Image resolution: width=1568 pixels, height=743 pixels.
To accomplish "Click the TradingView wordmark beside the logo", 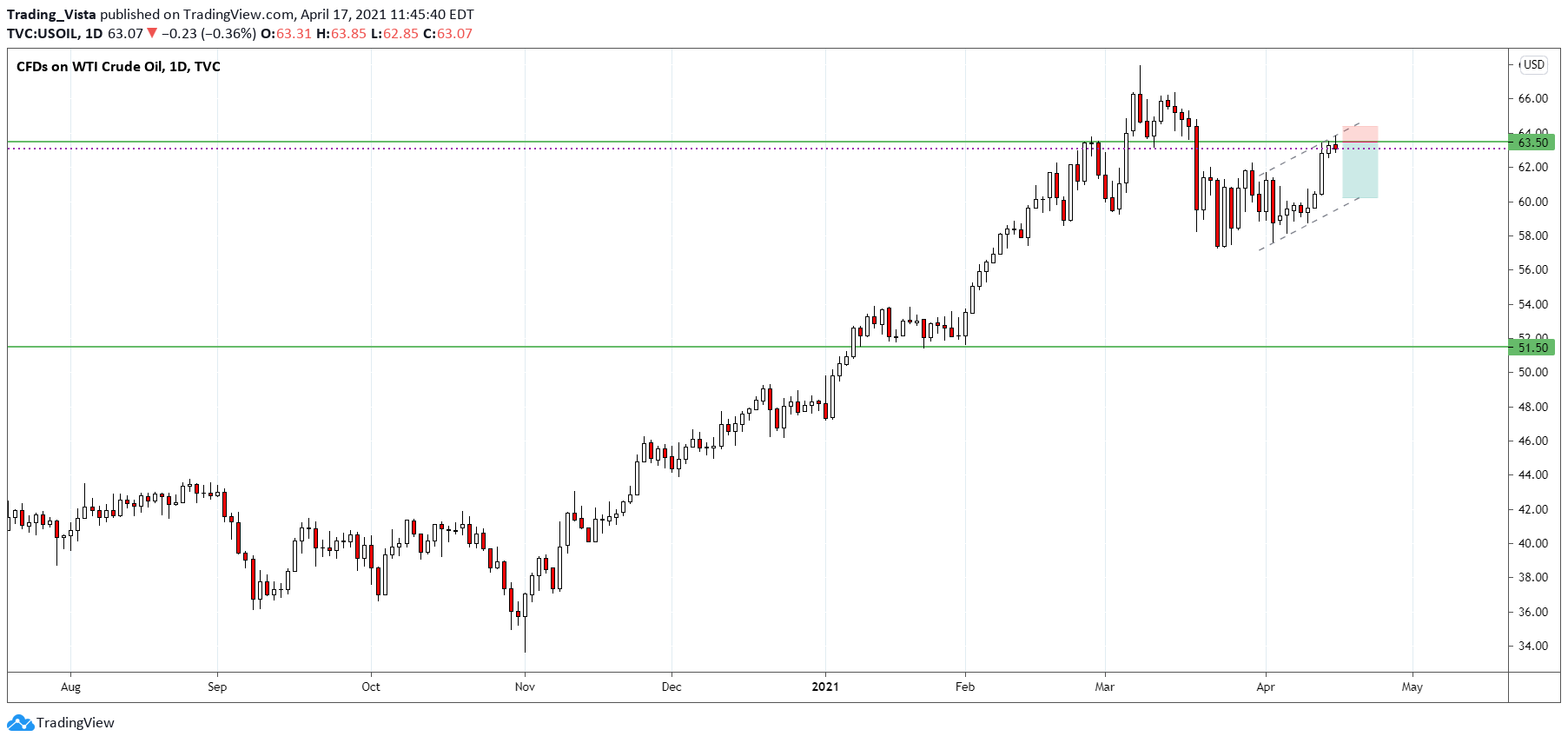I will point(76,722).
